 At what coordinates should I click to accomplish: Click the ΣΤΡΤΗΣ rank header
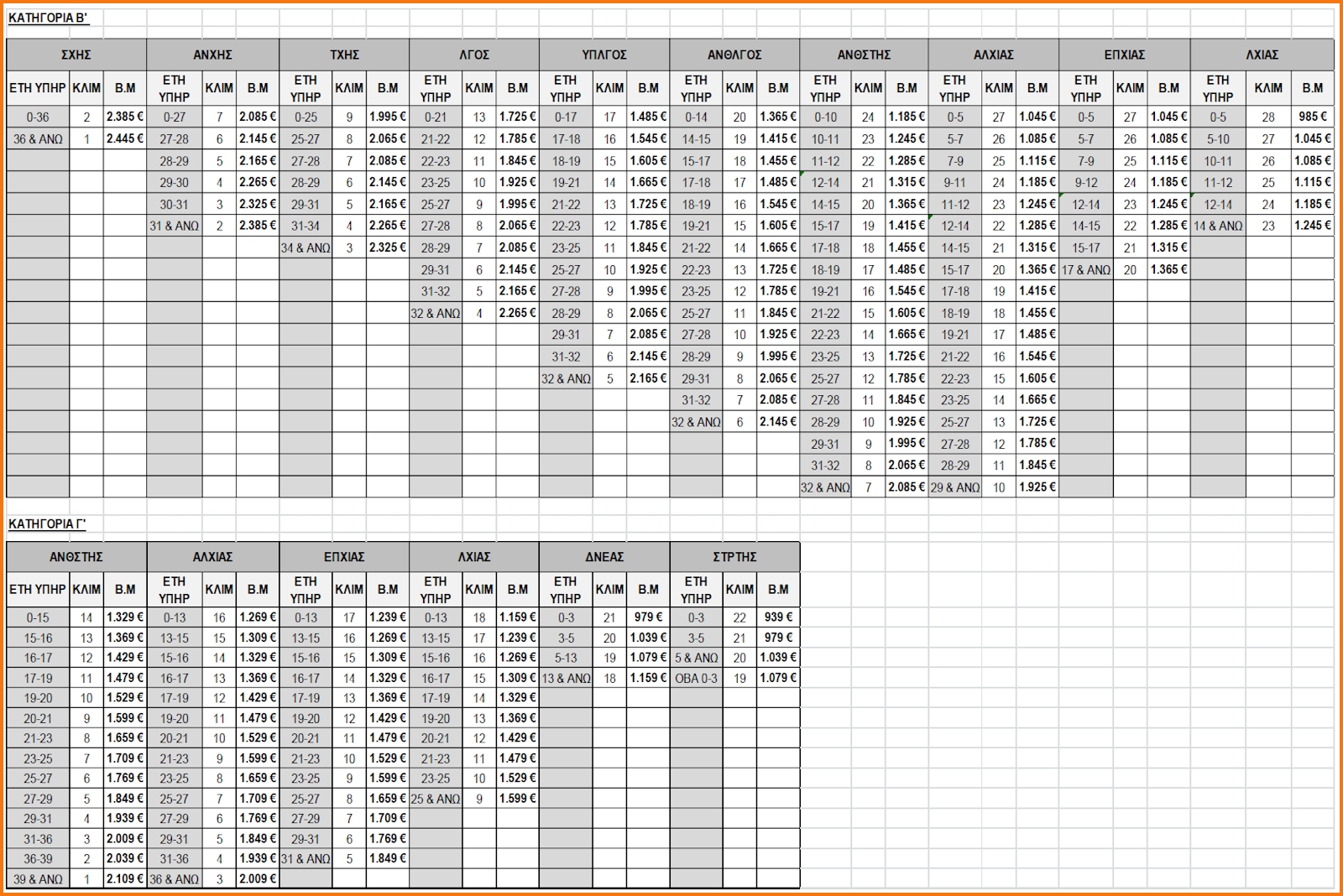pos(734,557)
